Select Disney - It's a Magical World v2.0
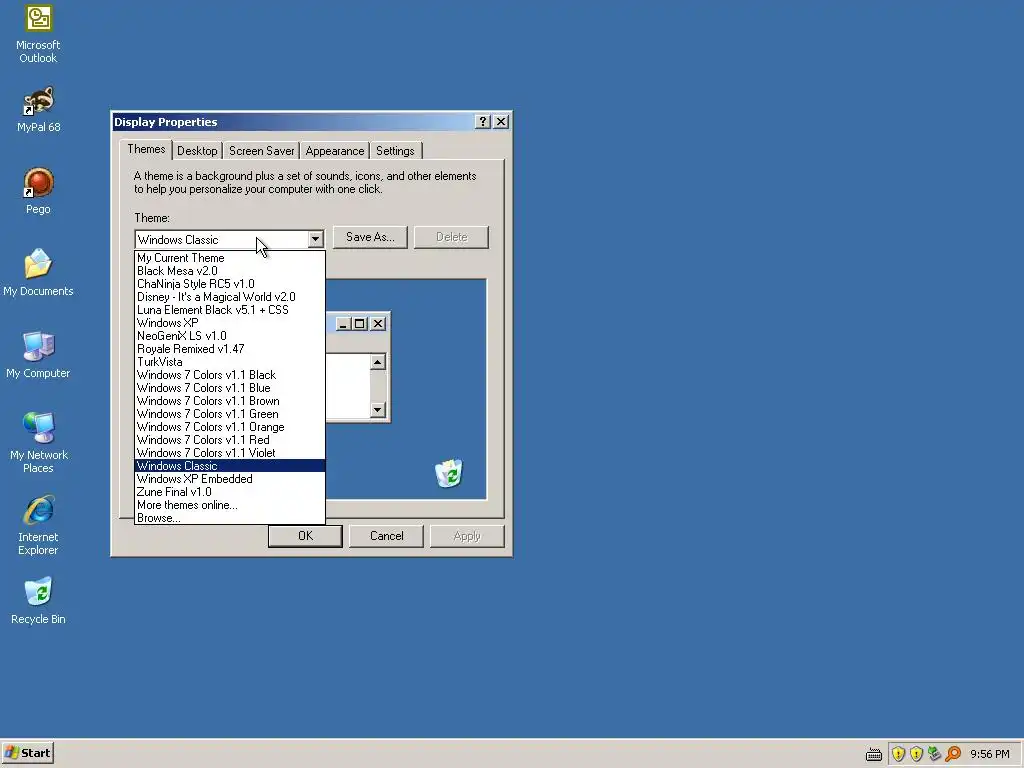 click(230, 297)
